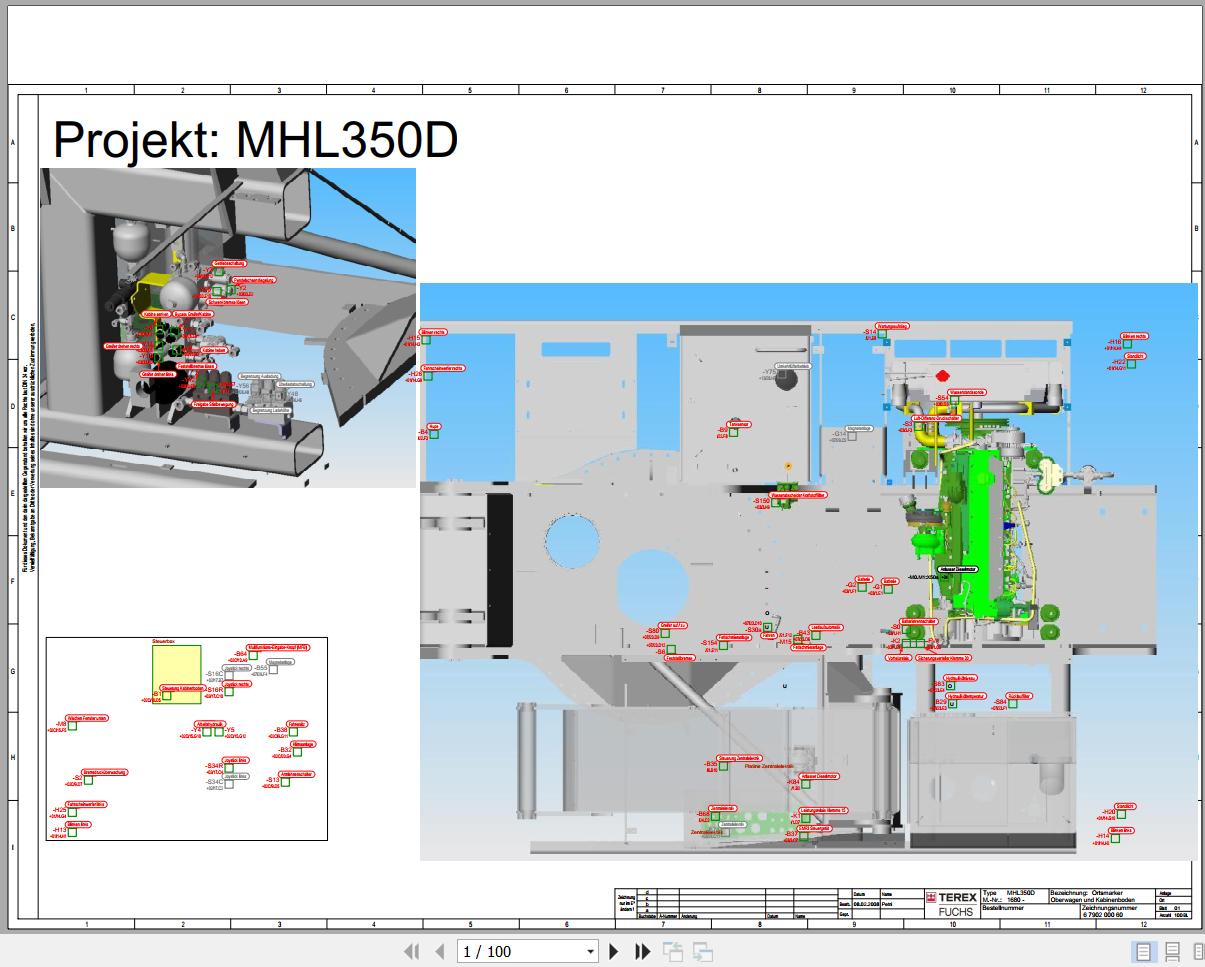Select the facing pages layout icon
The image size is (1205, 967).
point(1198,952)
